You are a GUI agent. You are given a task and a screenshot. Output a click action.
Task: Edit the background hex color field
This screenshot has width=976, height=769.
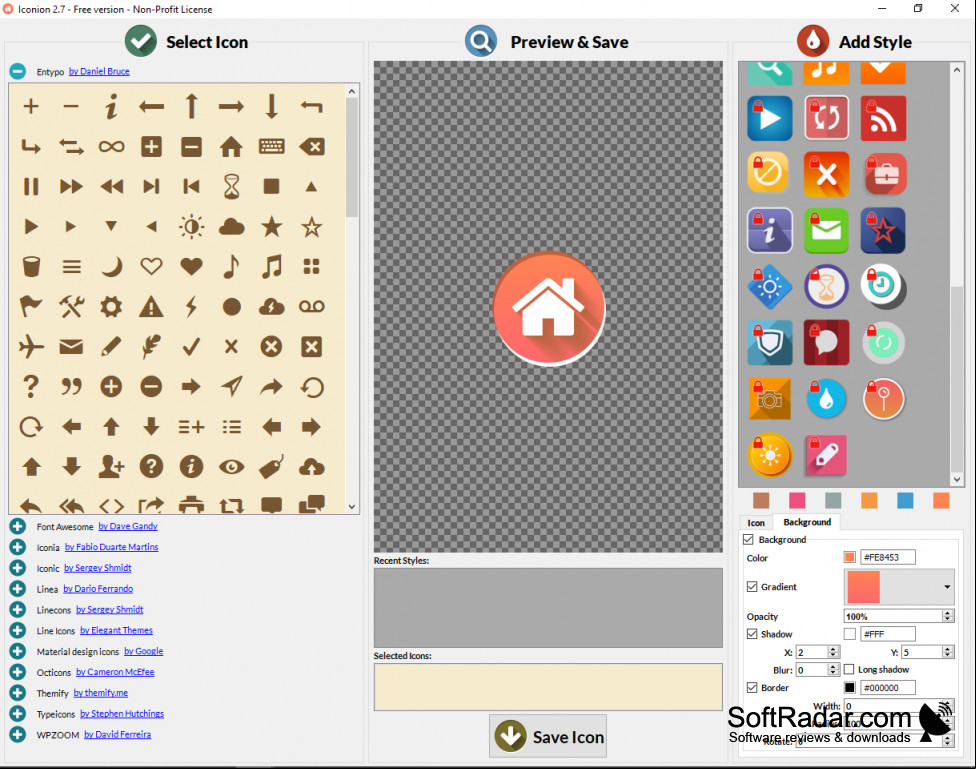point(887,557)
